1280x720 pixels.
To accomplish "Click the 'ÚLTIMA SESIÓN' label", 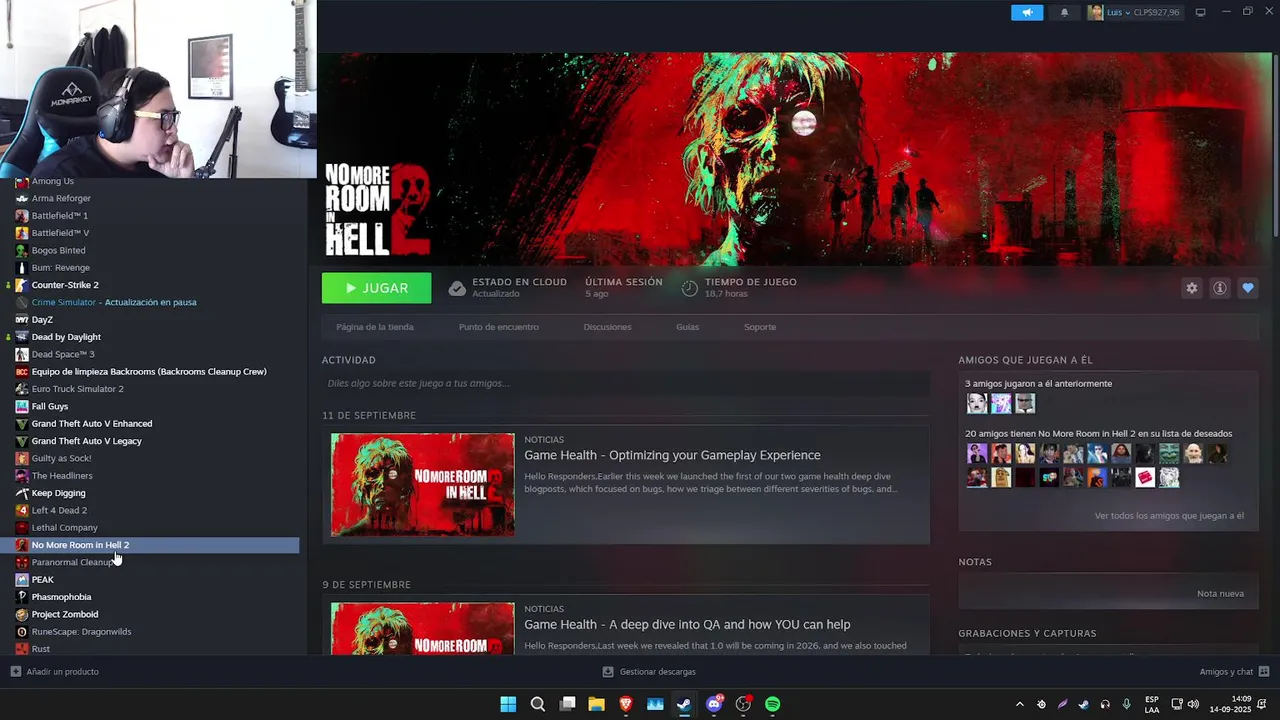I will pyautogui.click(x=624, y=282).
